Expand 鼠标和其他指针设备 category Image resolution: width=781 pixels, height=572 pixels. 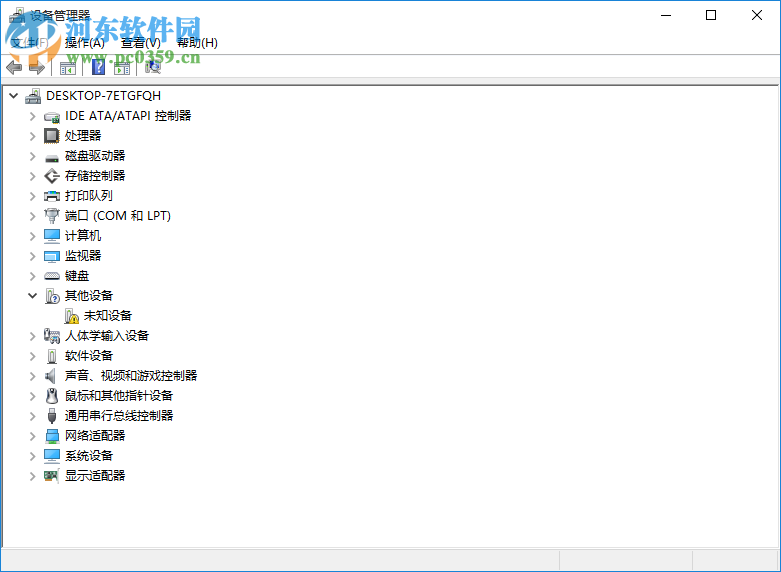33,396
